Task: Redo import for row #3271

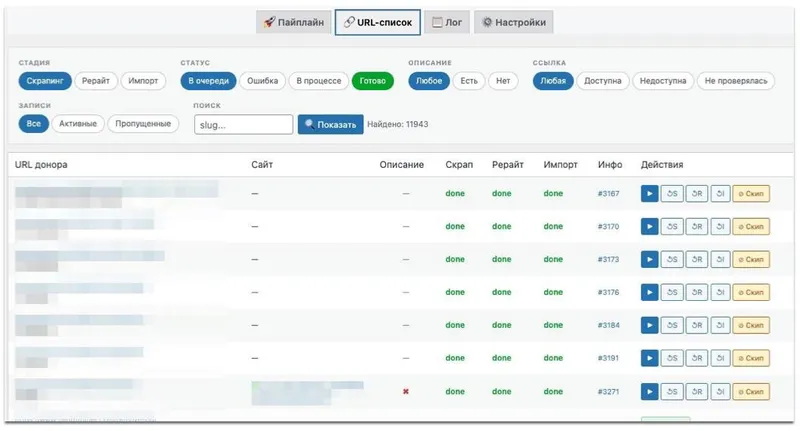Action: [x=720, y=392]
